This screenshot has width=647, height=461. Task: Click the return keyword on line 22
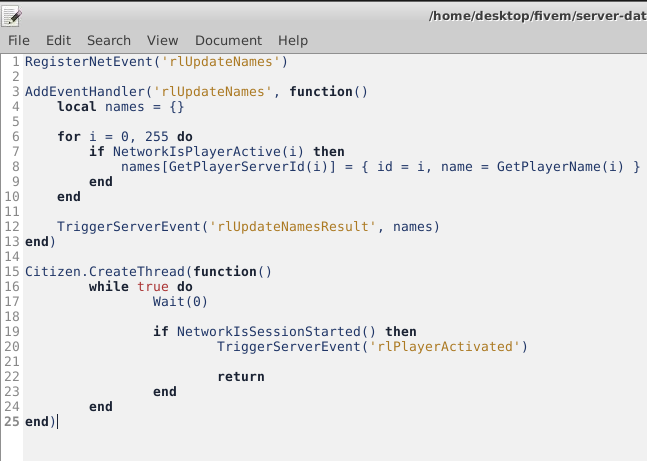pyautogui.click(x=240, y=377)
